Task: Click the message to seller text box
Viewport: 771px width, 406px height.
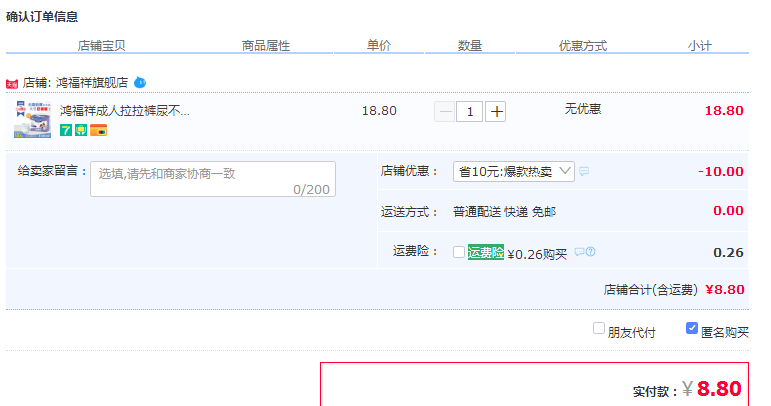Action: 213,179
